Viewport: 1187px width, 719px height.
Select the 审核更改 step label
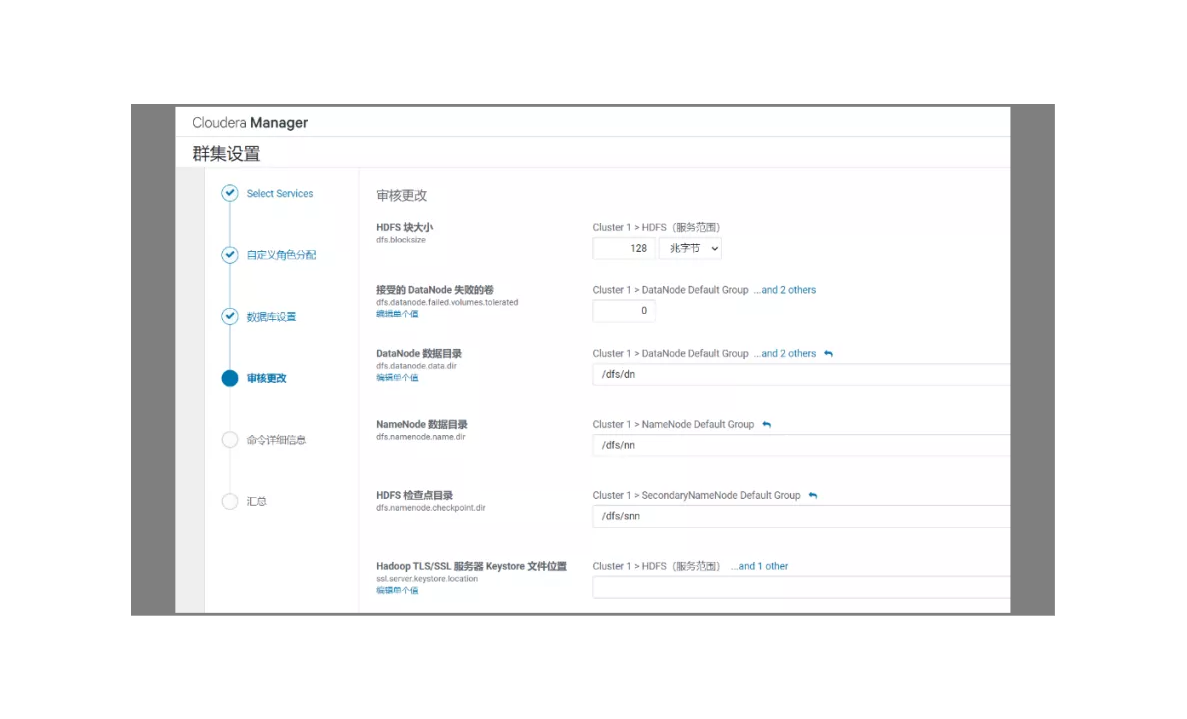(x=266, y=378)
